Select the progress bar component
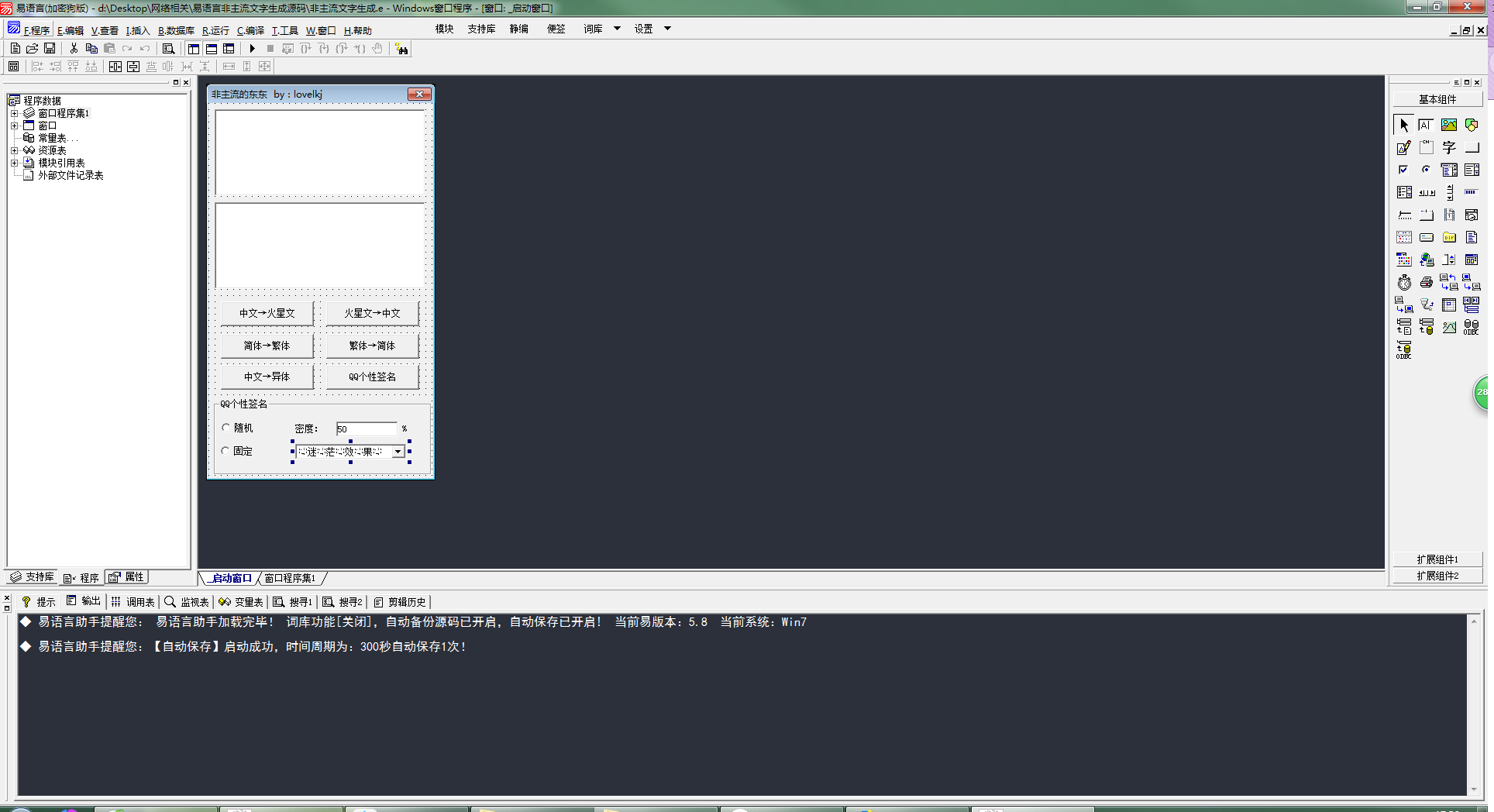Image resolution: width=1494 pixels, height=812 pixels. pos(1471,192)
